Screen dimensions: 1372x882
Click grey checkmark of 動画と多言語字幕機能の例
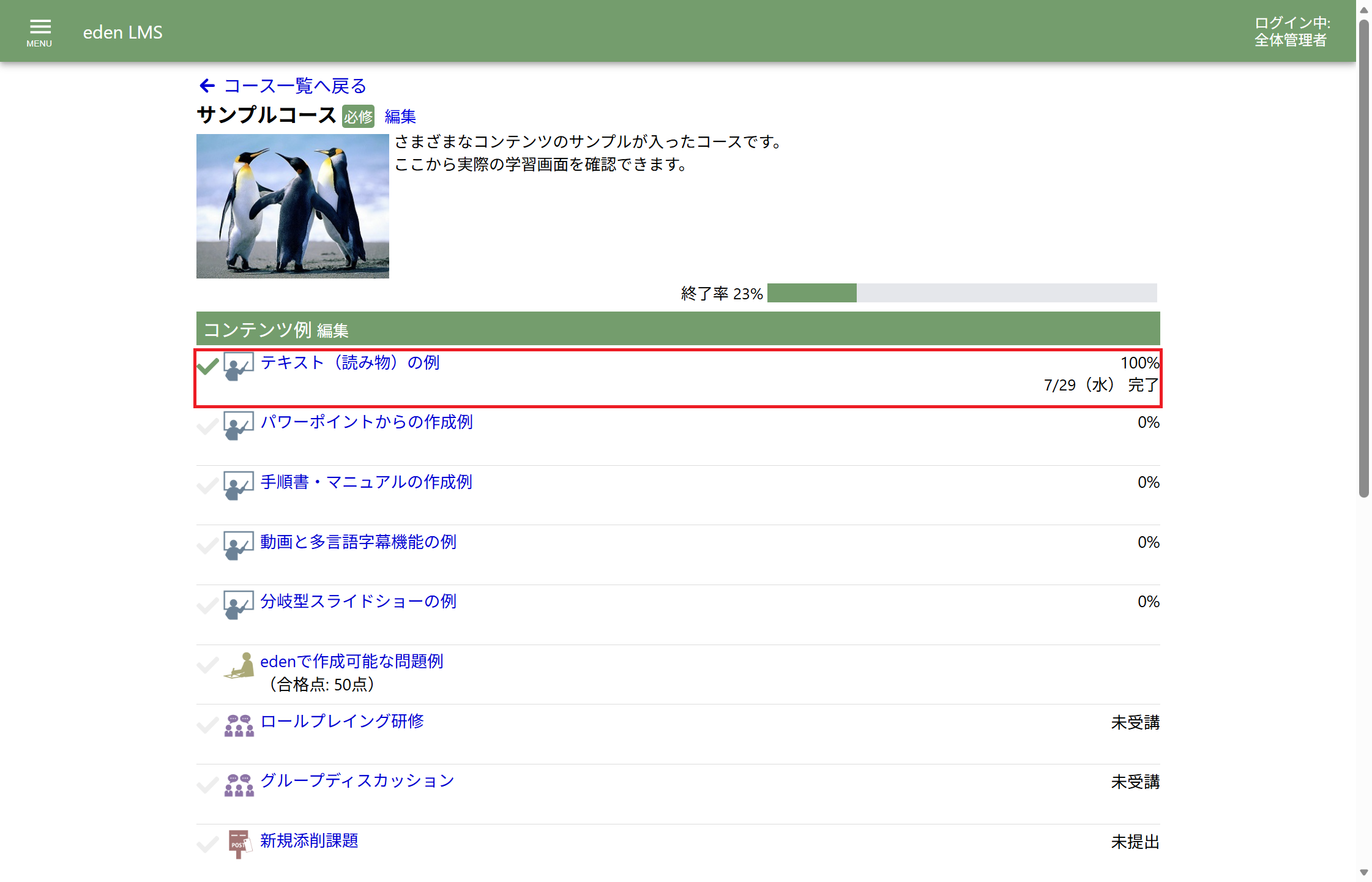coord(208,545)
